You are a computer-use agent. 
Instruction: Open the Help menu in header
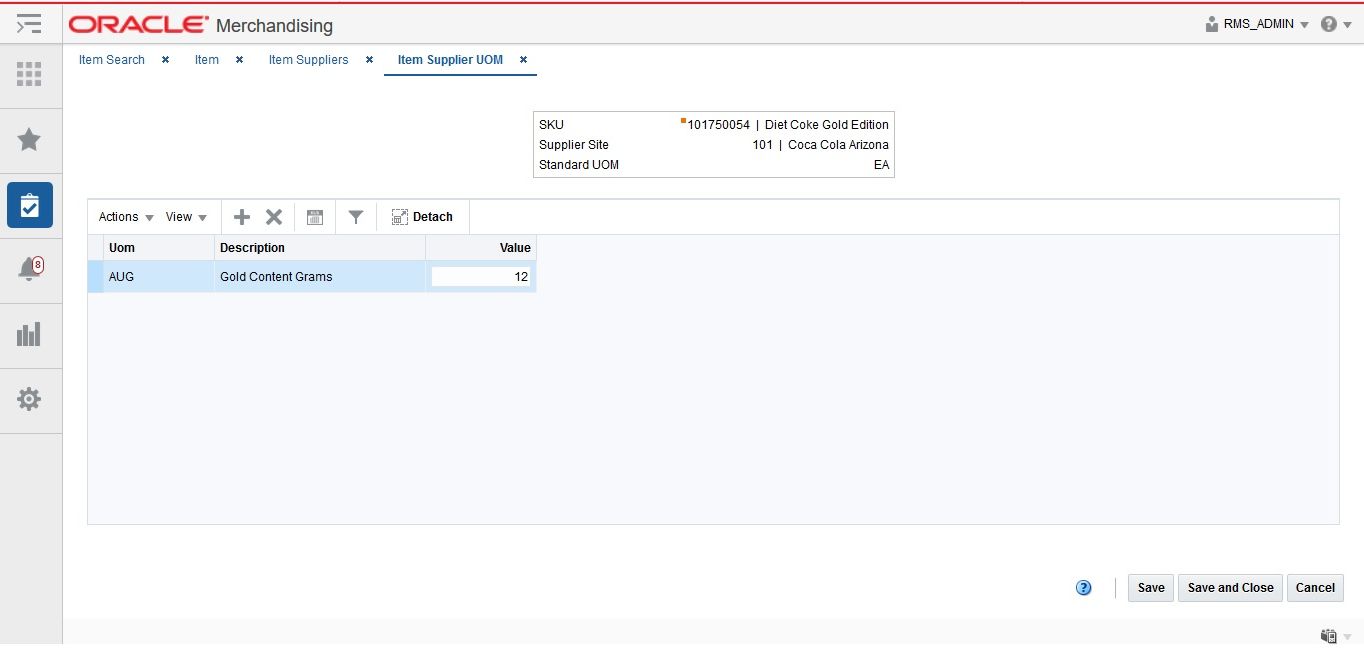(x=1336, y=24)
